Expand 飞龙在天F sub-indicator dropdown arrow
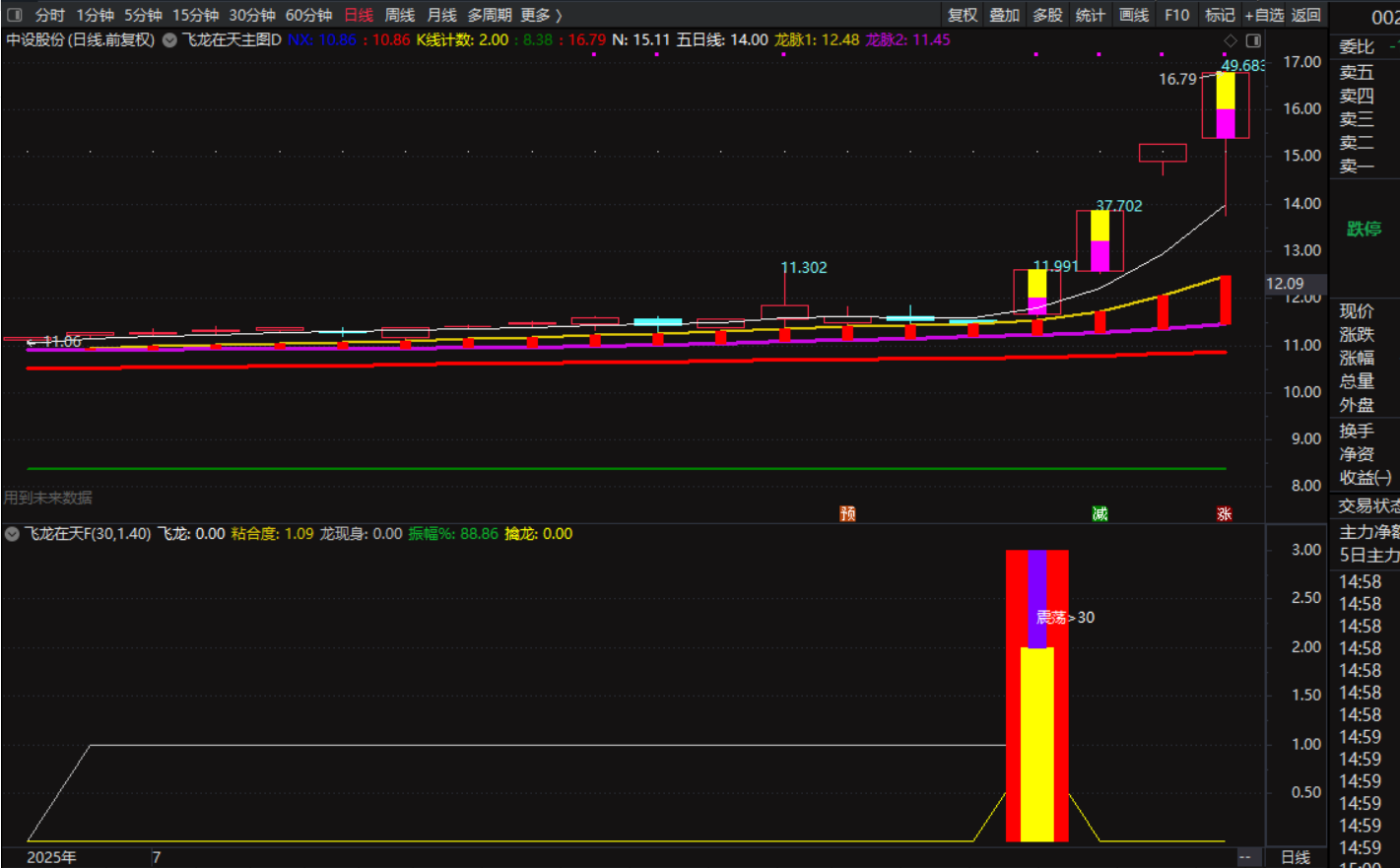1400x868 pixels. (12, 534)
